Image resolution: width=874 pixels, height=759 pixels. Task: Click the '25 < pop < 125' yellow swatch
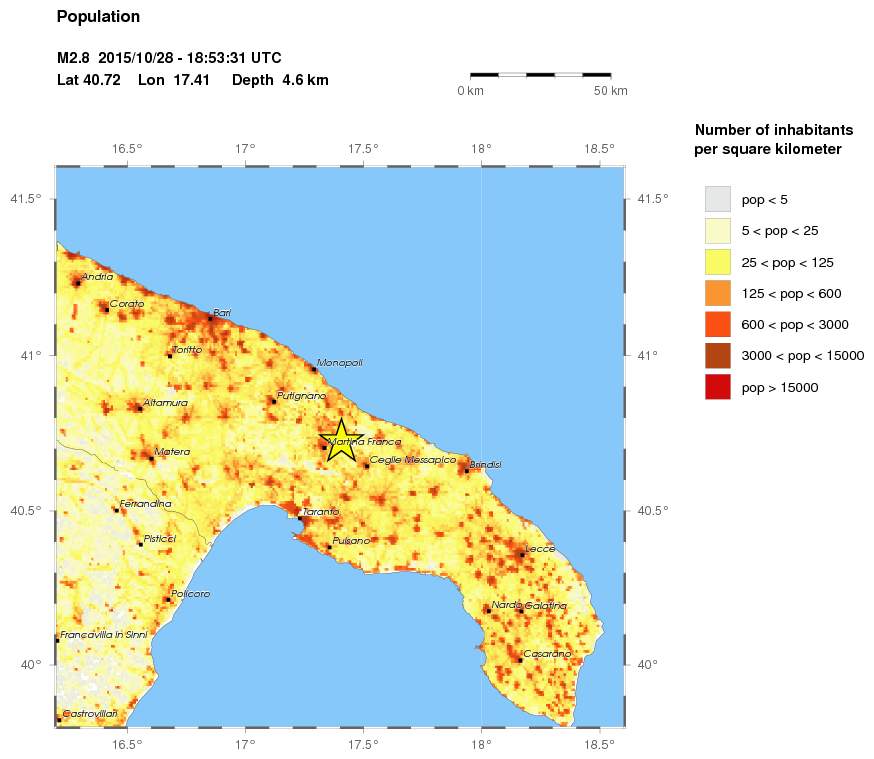pyautogui.click(x=717, y=262)
